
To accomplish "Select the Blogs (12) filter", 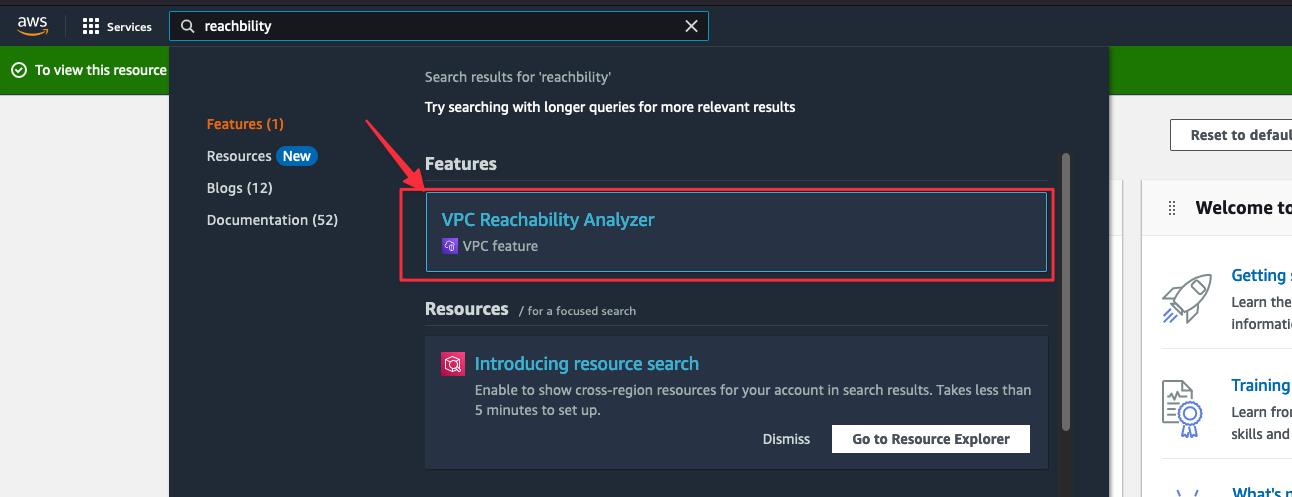I will tap(239, 188).
